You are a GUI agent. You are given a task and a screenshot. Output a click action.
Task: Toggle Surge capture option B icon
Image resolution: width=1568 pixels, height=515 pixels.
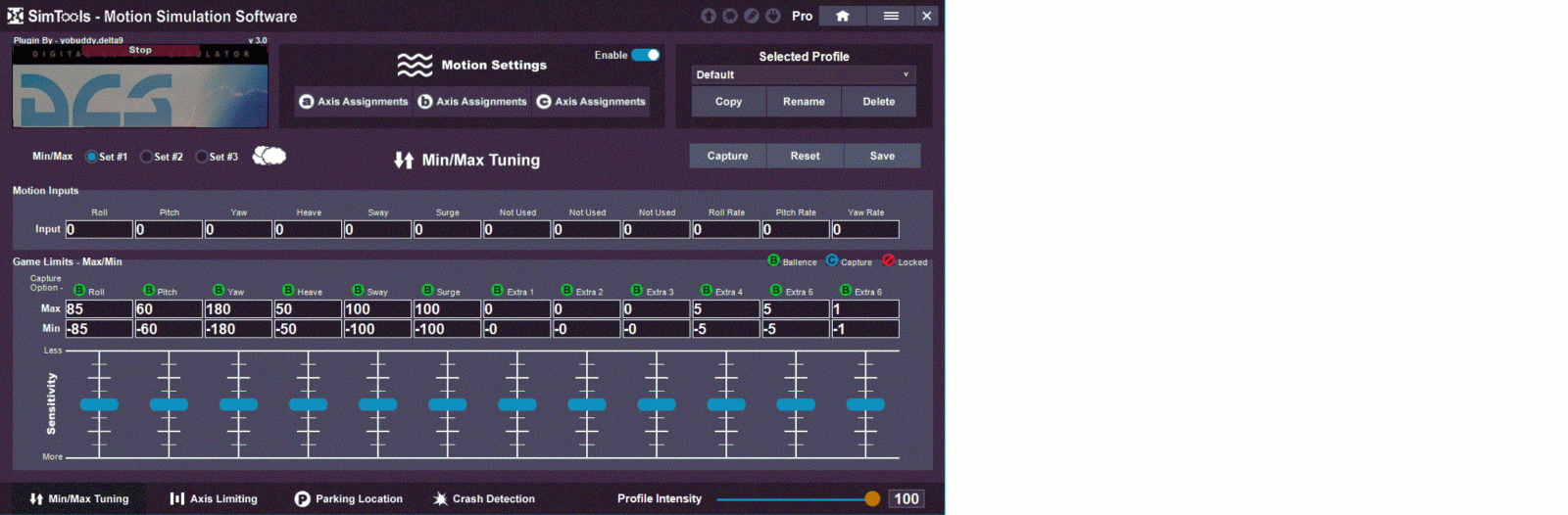pyautogui.click(x=427, y=290)
